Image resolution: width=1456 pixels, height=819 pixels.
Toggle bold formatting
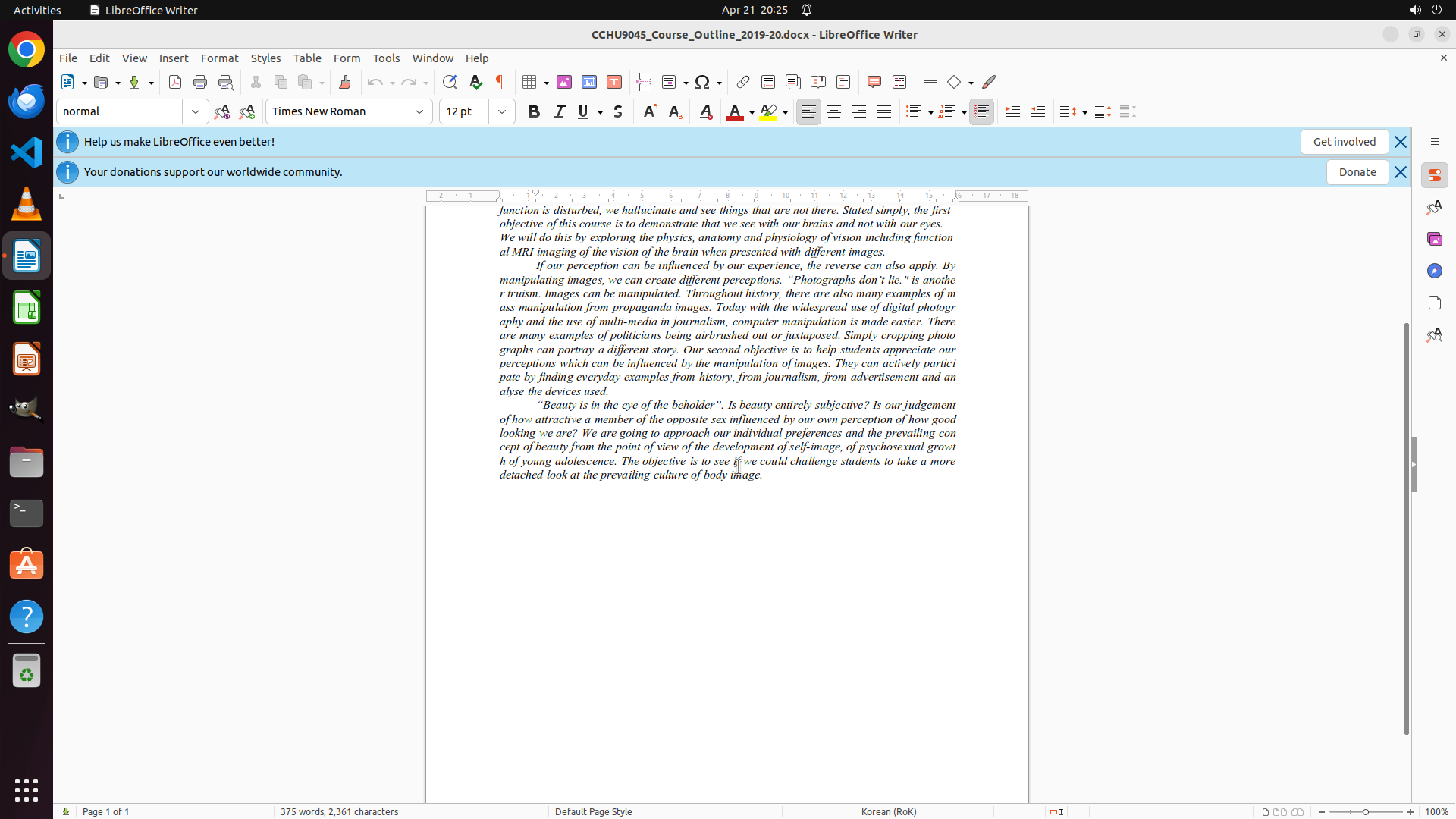tap(534, 111)
